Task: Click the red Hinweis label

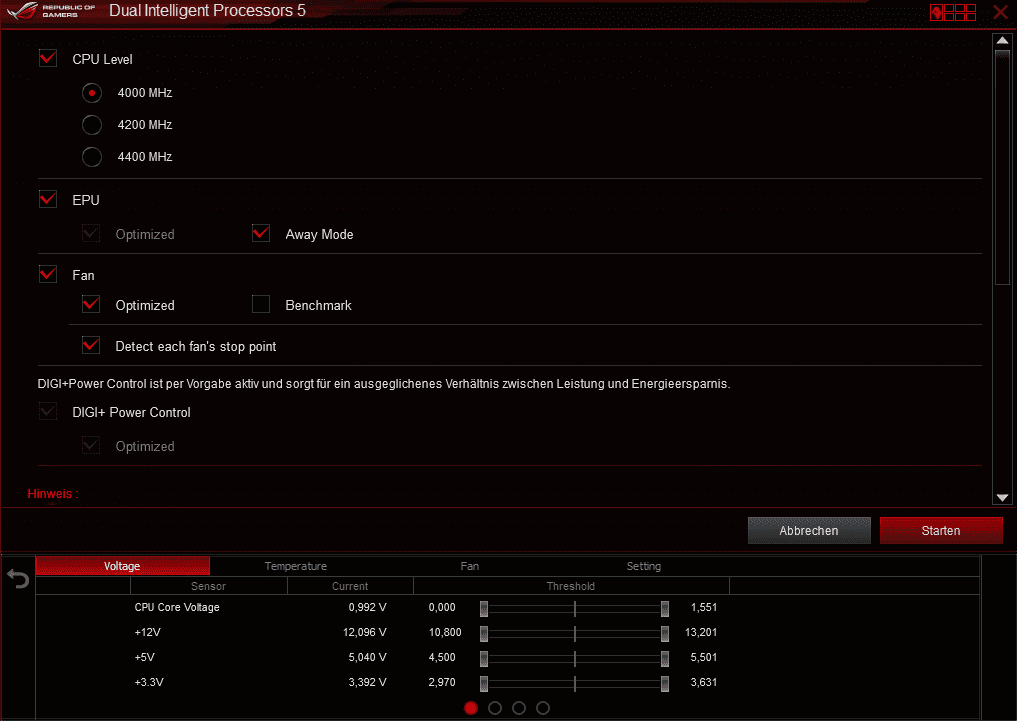Action: click(x=53, y=493)
